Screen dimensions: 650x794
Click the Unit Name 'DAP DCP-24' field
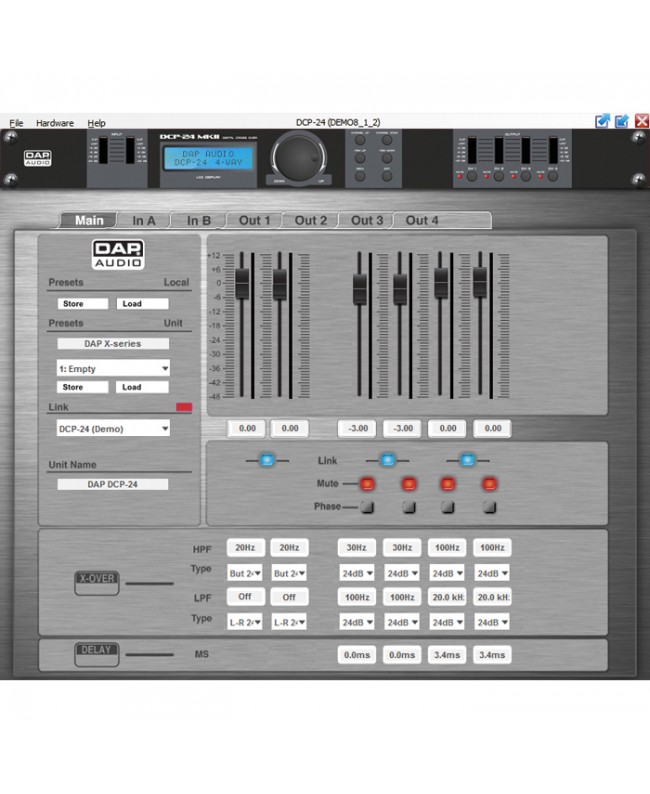click(113, 484)
